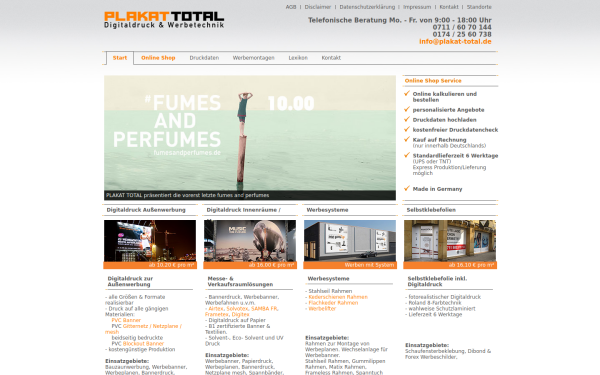Open the PVC Banner link

[x=126, y=320]
